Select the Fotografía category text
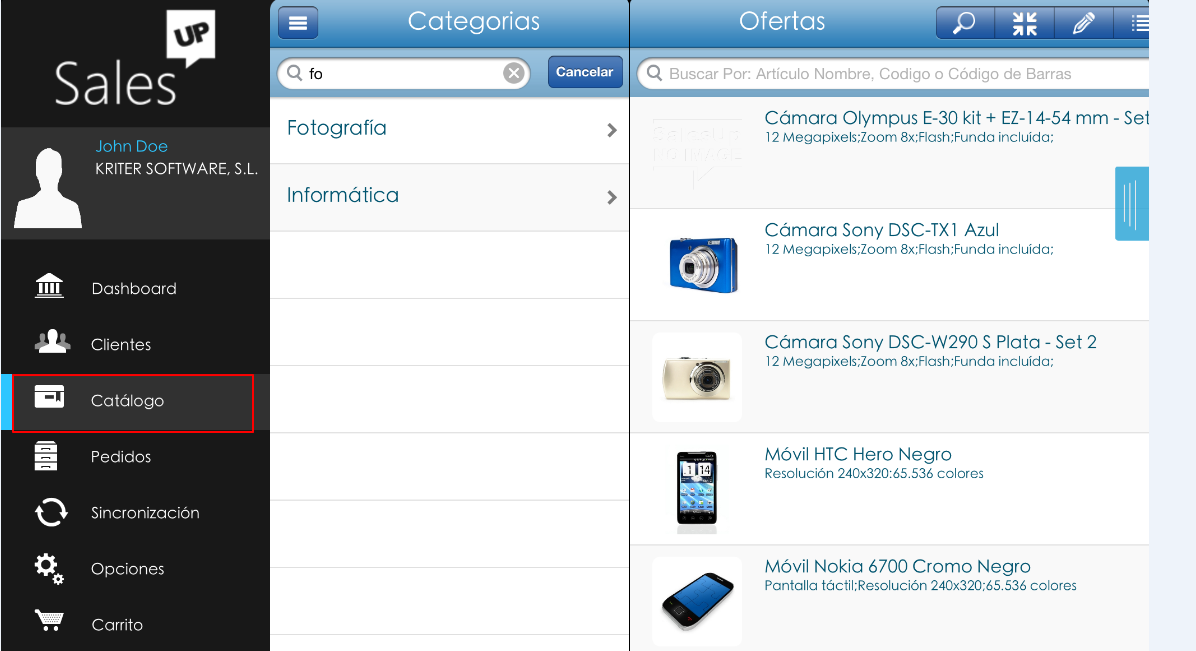Screen dimensions: 1196x651 (336, 128)
